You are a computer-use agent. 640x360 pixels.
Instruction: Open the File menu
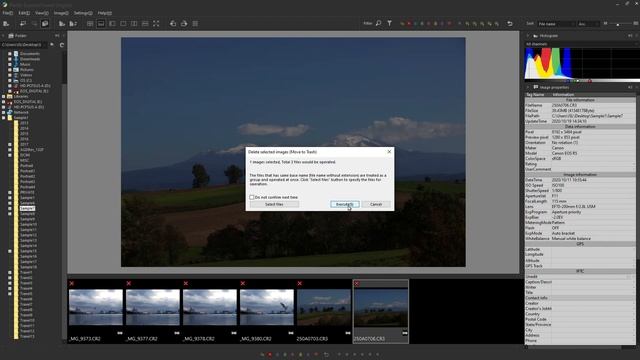[7, 13]
